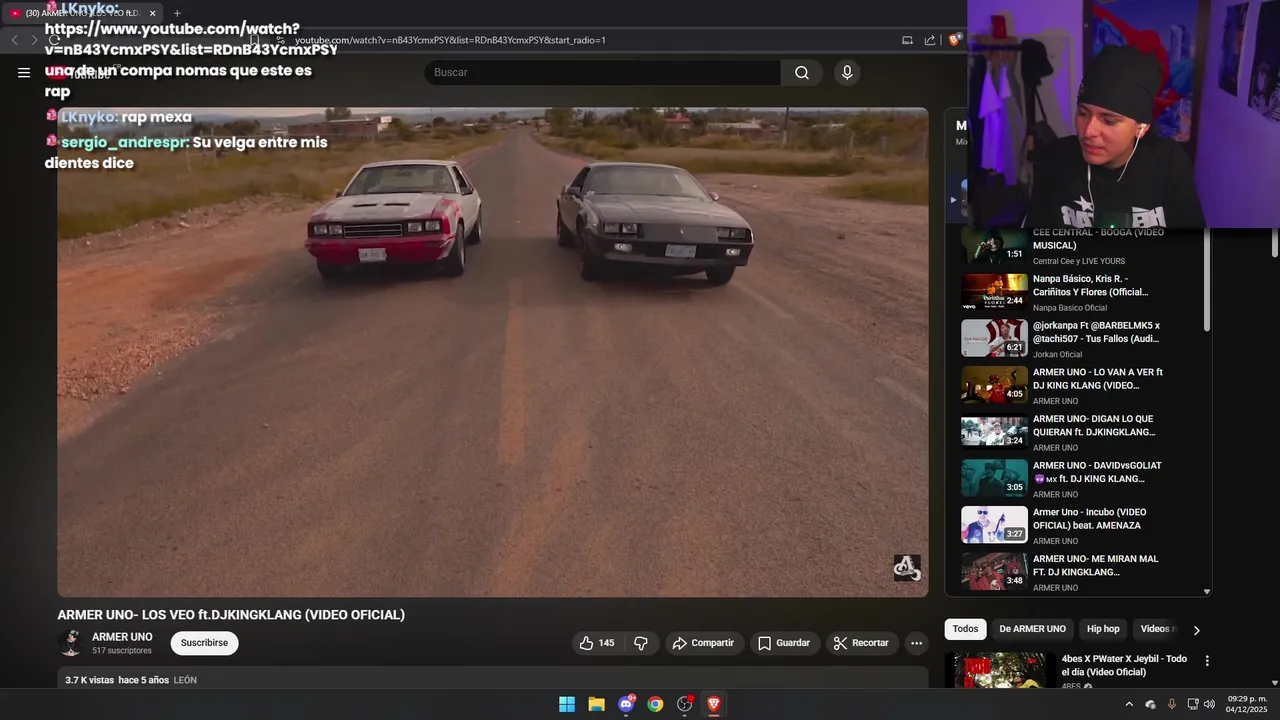This screenshot has height=720, width=1280.
Task: Open Discord from the taskbar
Action: click(x=626, y=704)
